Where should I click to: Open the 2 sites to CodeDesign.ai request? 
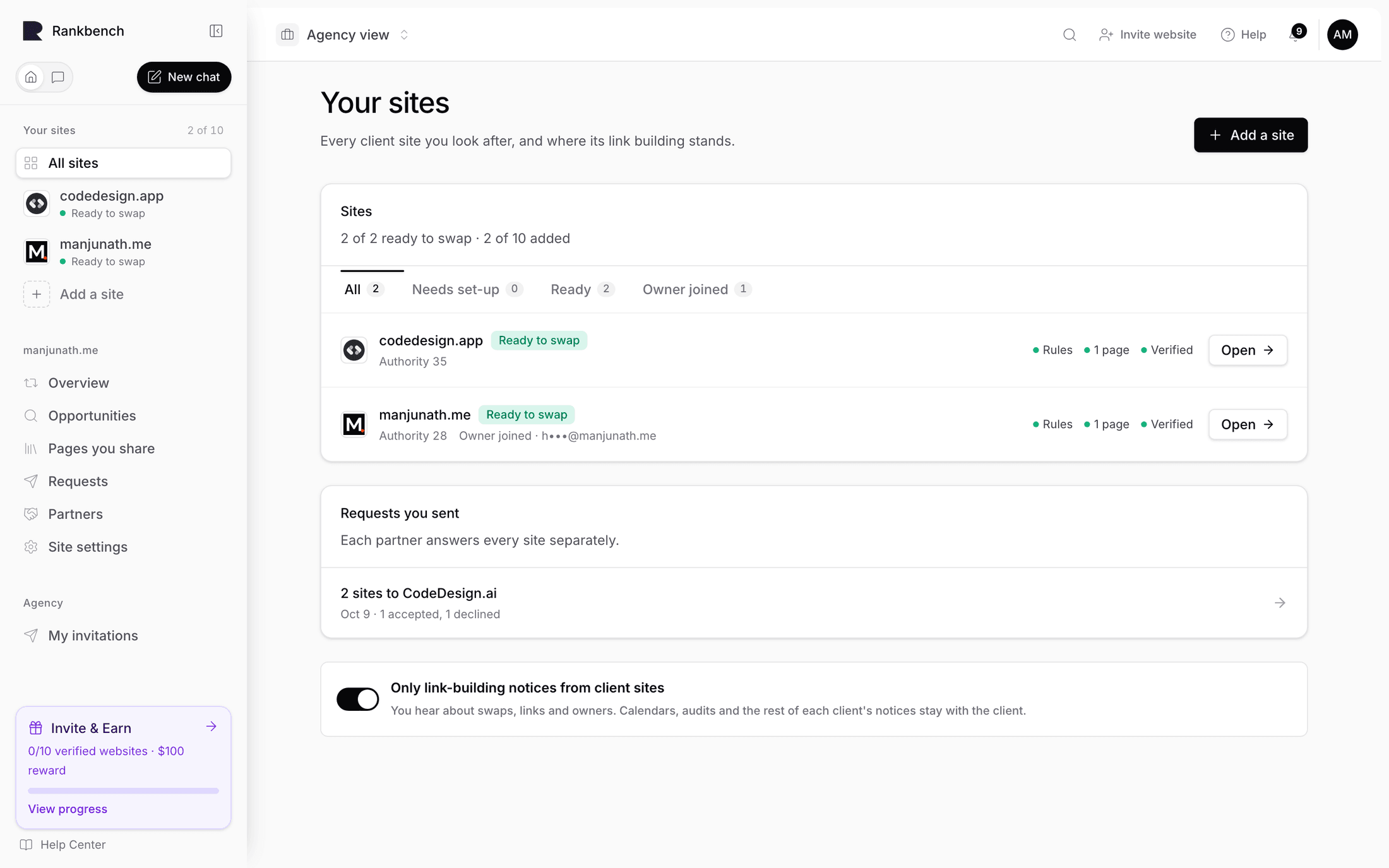click(813, 603)
